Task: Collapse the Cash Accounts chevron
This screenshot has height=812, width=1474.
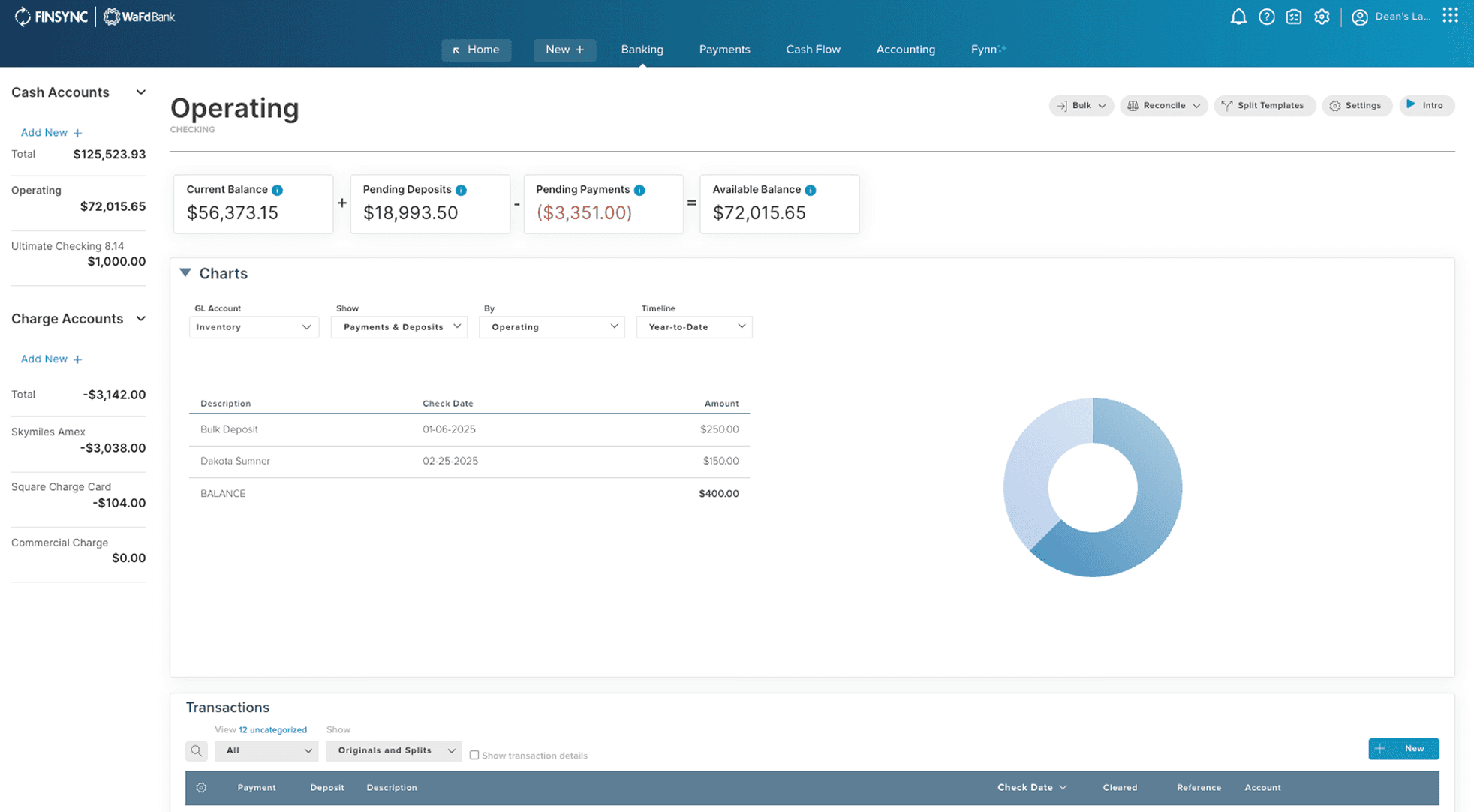Action: [140, 92]
